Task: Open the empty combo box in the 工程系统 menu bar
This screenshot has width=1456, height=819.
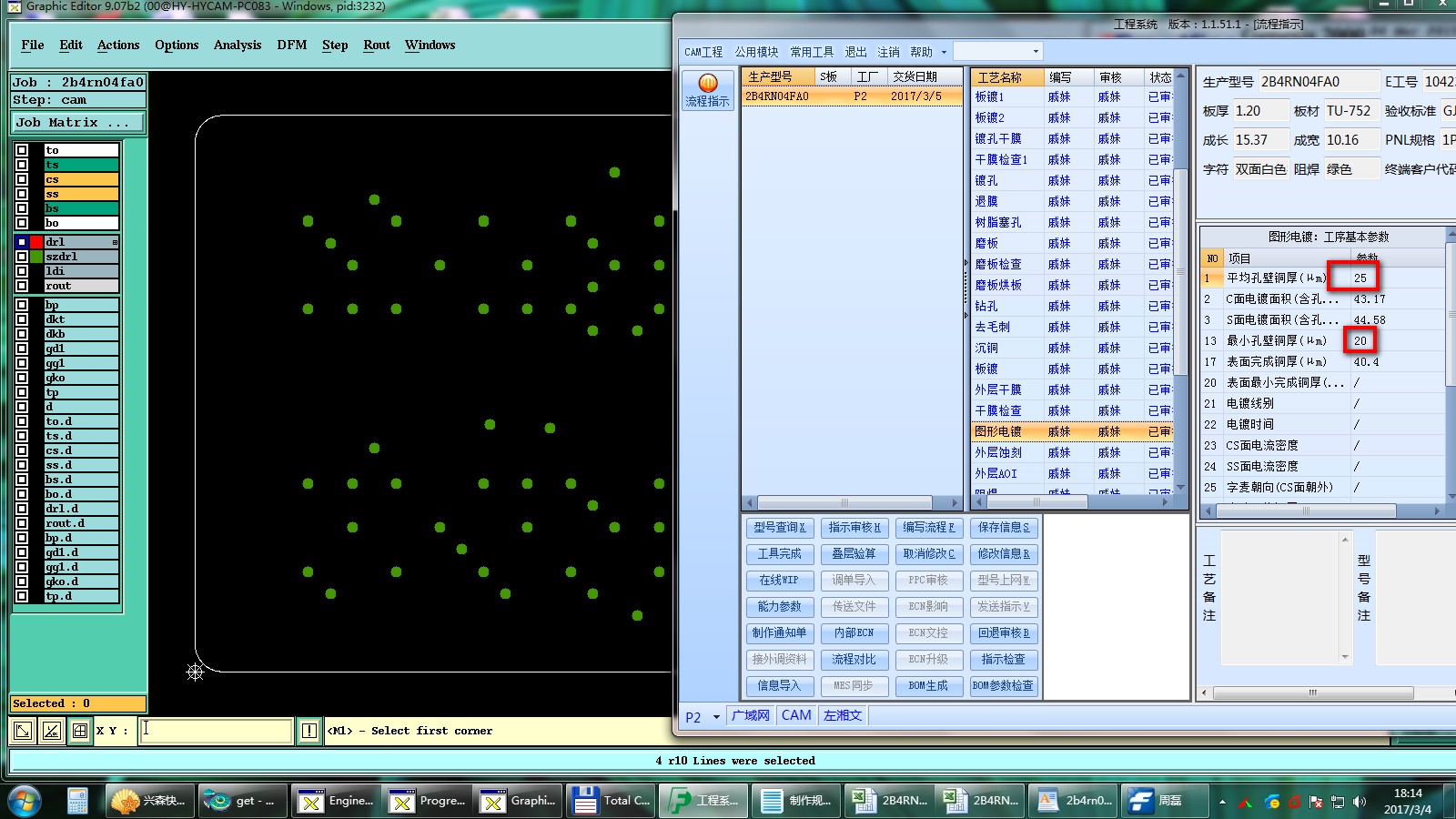Action: pos(996,51)
